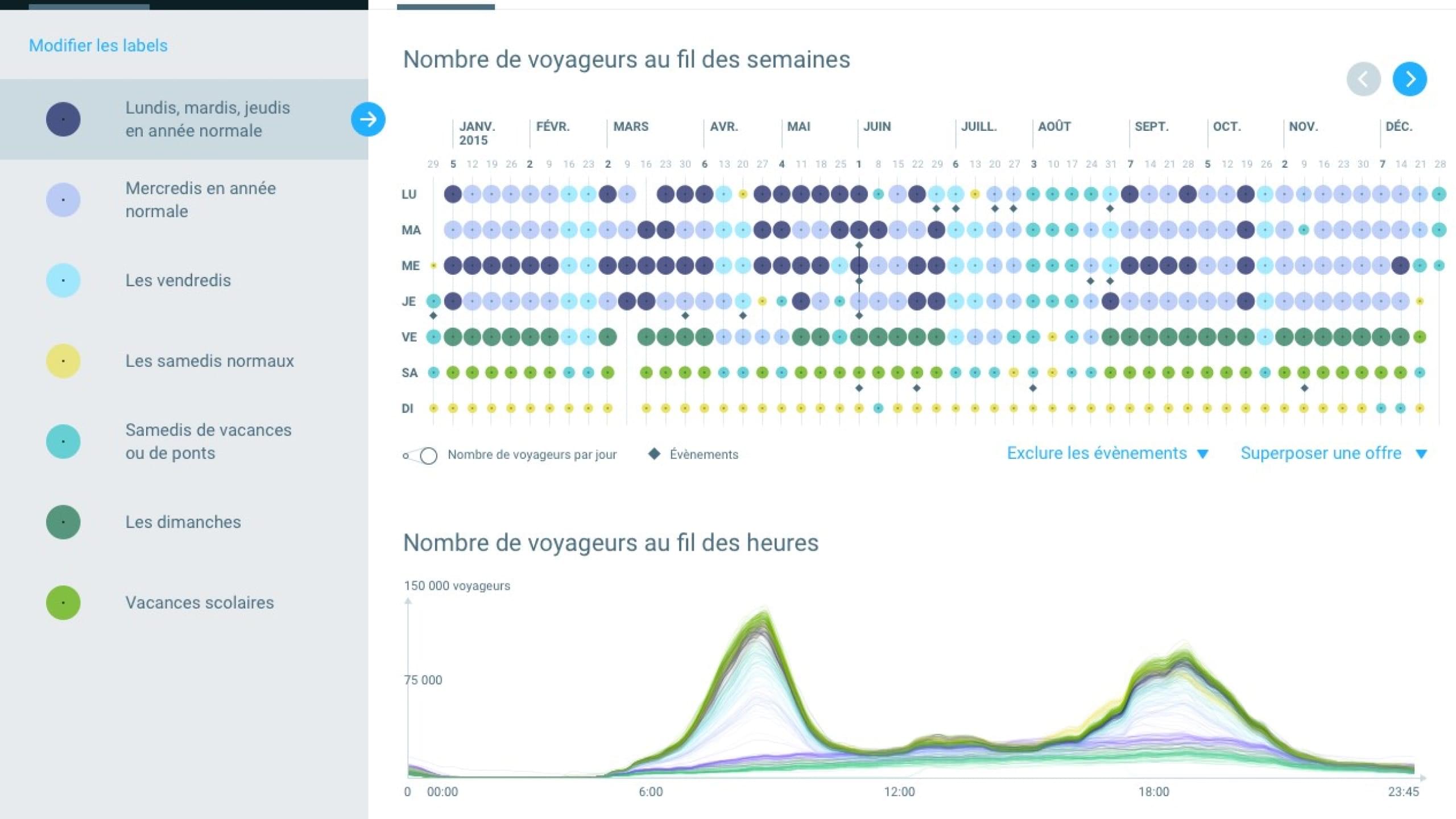The width and height of the screenshot is (1456, 819).
Task: Open the Exclure les évènements dropdown
Action: coord(1107,453)
